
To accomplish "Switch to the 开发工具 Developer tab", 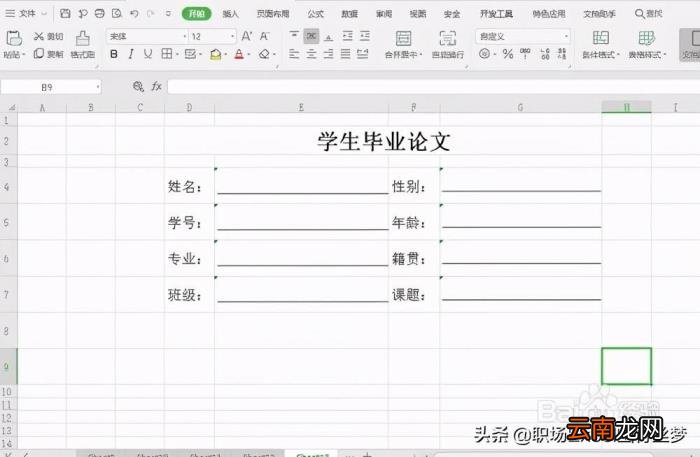I will (x=496, y=14).
